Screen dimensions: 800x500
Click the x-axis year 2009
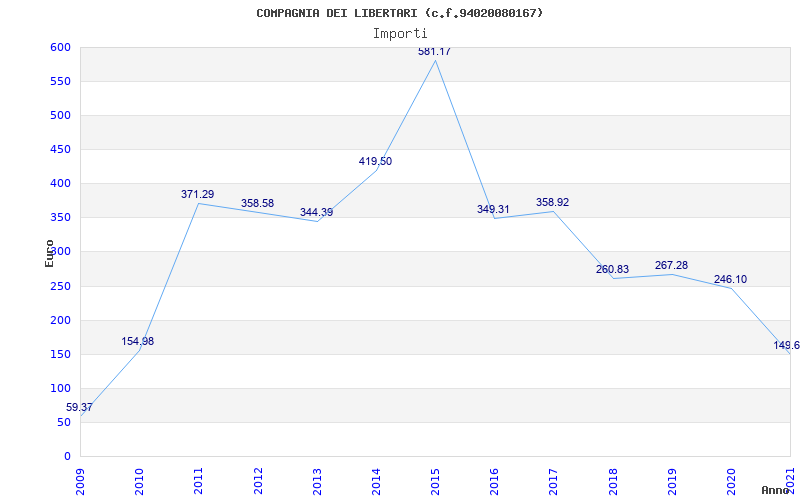(81, 481)
